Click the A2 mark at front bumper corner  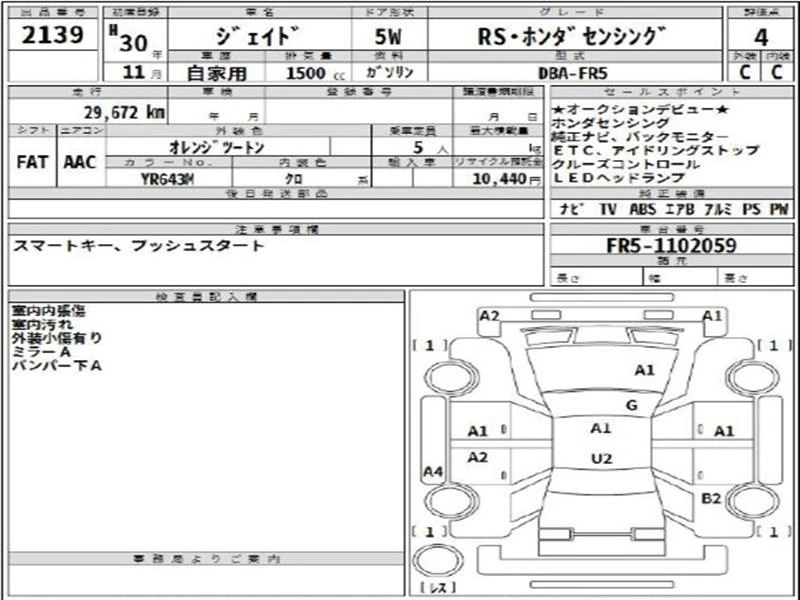pyautogui.click(x=489, y=316)
